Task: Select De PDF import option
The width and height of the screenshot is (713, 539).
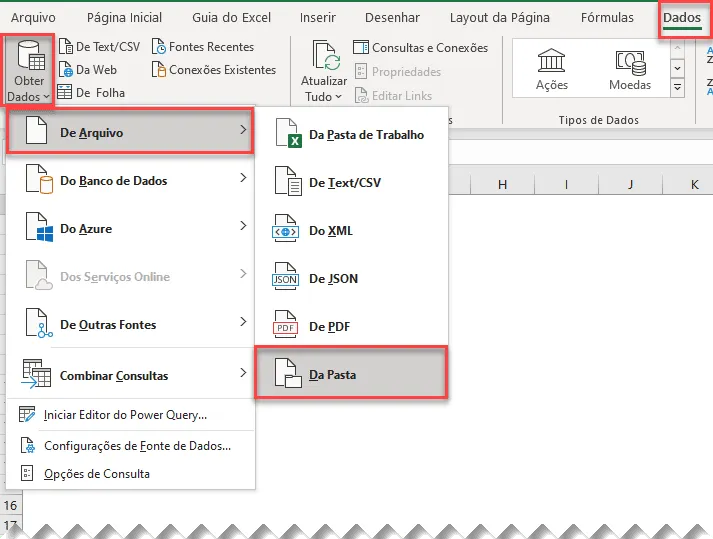Action: point(351,327)
